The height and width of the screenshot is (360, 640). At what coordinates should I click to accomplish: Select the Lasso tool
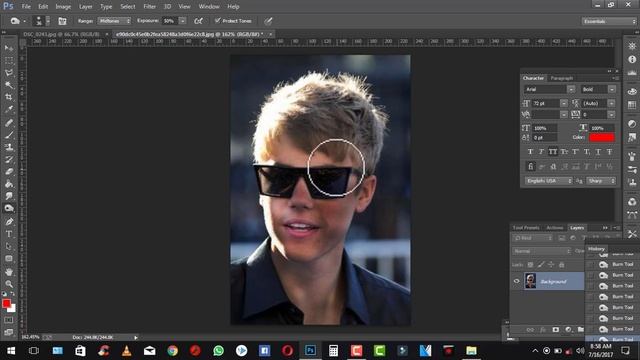tap(9, 73)
